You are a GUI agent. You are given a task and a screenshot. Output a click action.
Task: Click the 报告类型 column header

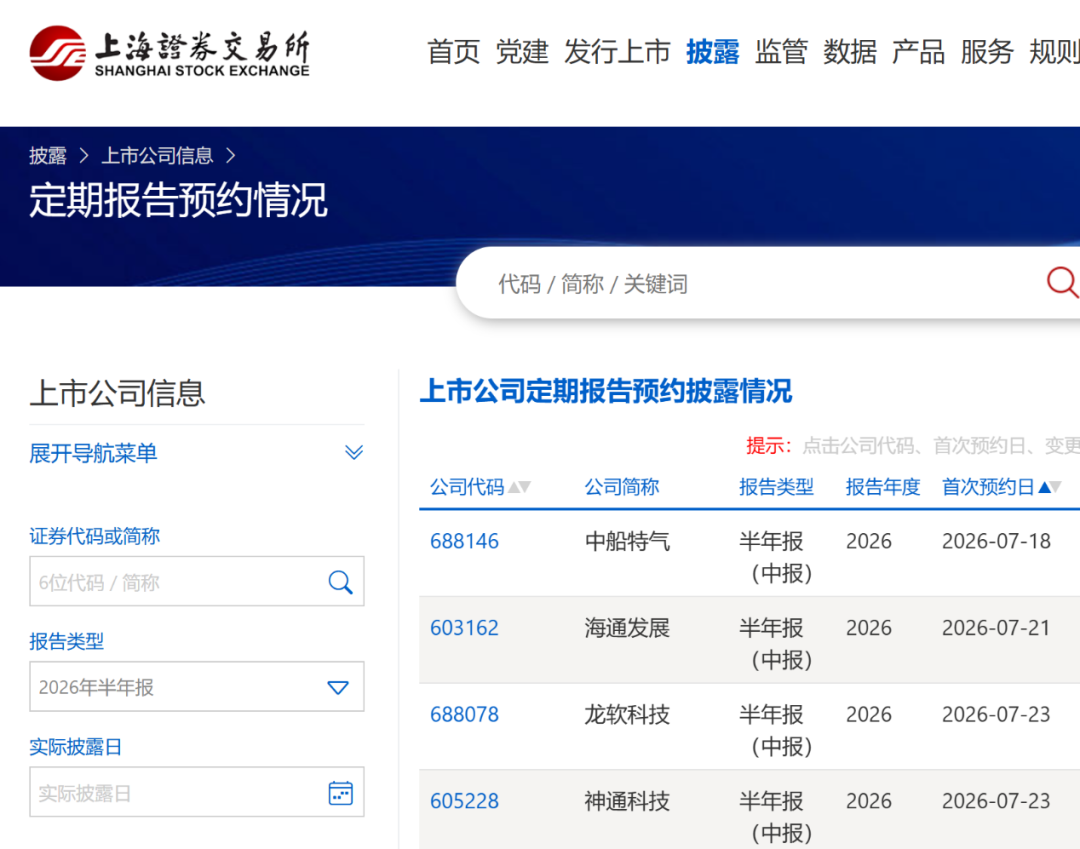click(776, 487)
